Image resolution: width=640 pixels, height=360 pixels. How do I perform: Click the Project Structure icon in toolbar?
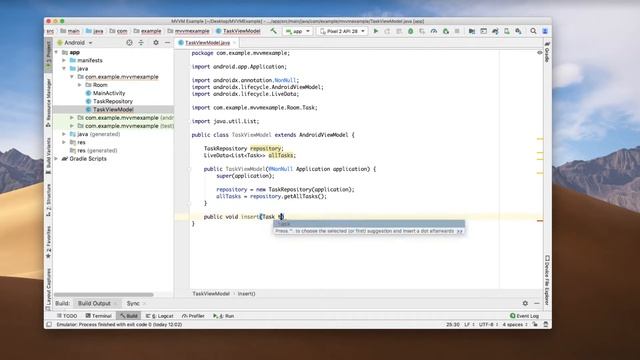(x=472, y=31)
